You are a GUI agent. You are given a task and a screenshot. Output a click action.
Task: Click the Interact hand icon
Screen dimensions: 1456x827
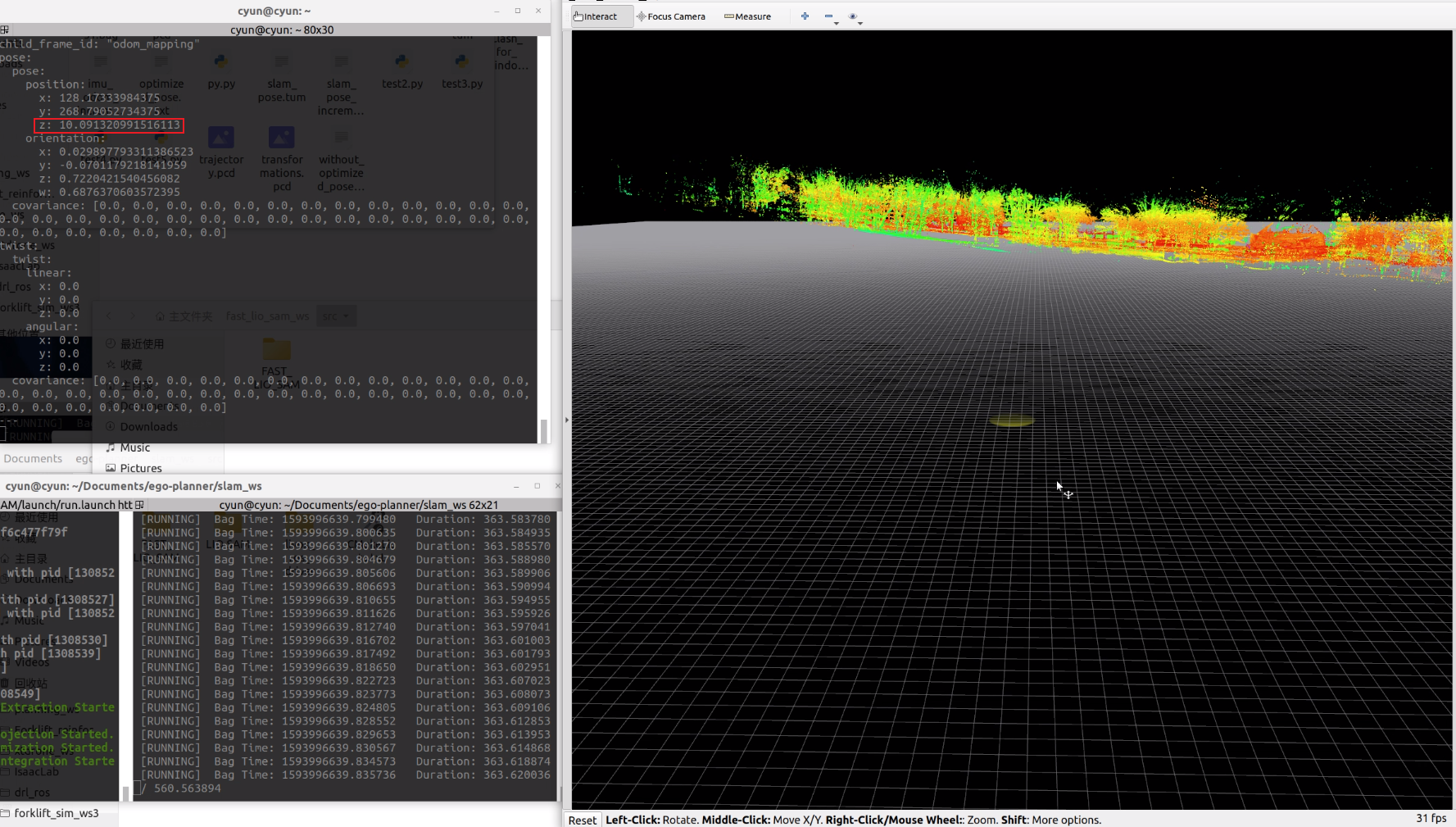click(x=578, y=16)
